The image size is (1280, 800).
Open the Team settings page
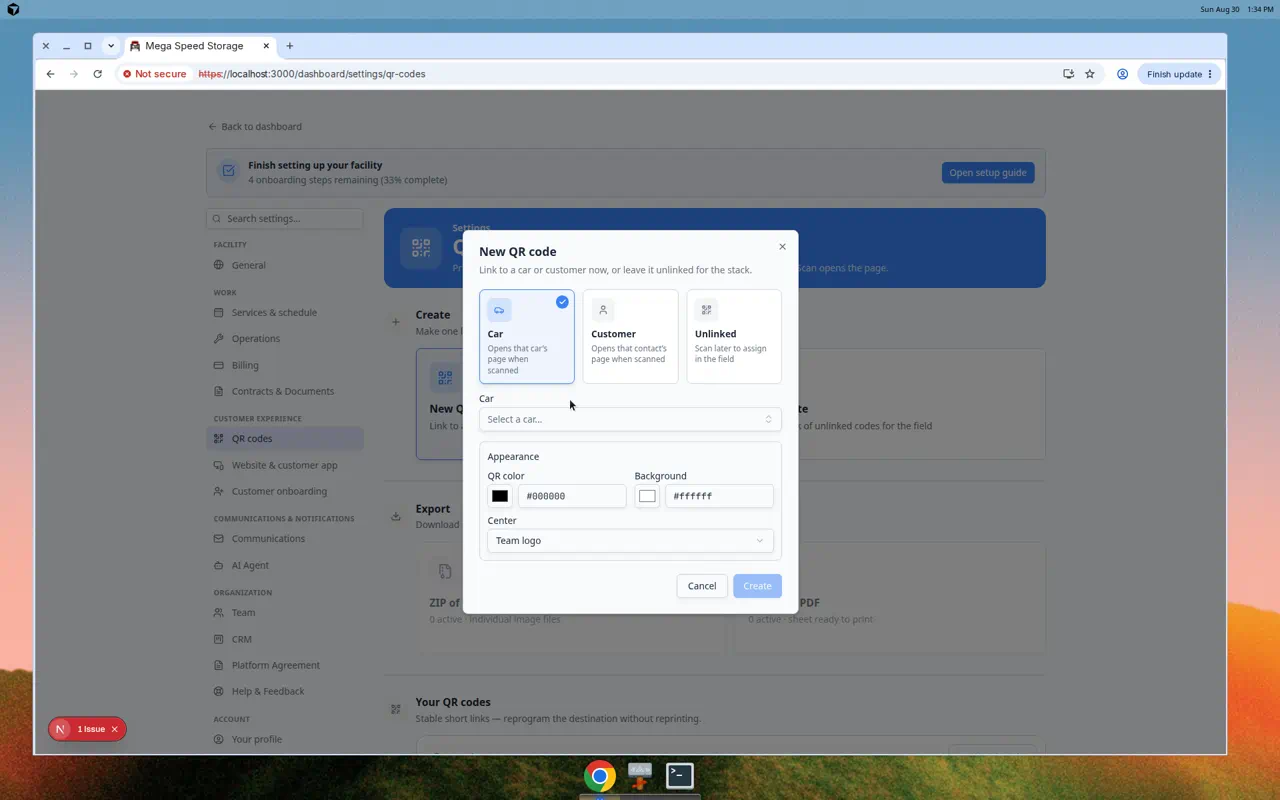click(x=243, y=612)
